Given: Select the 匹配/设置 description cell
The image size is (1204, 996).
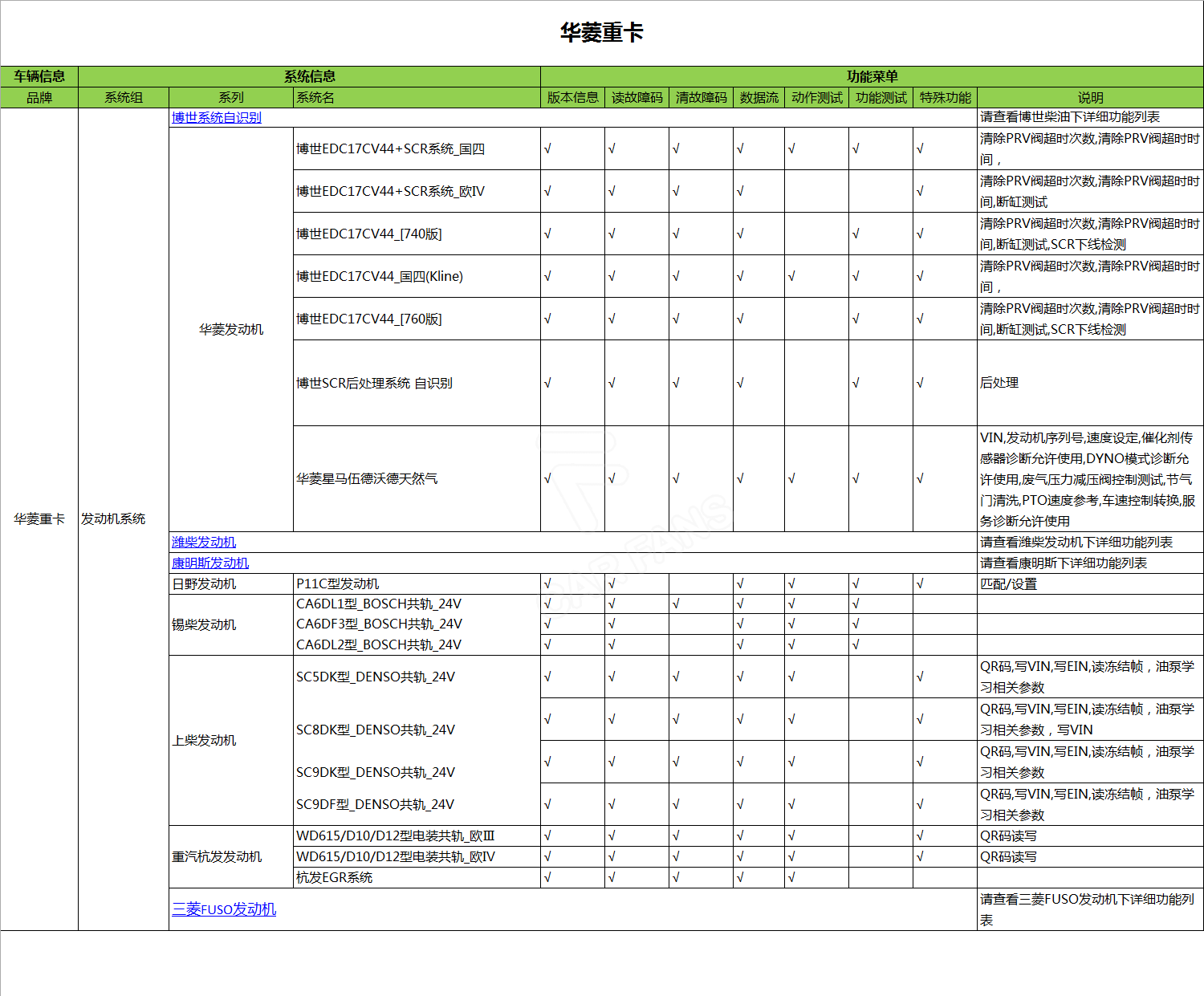Looking at the screenshot, I should tap(1090, 583).
